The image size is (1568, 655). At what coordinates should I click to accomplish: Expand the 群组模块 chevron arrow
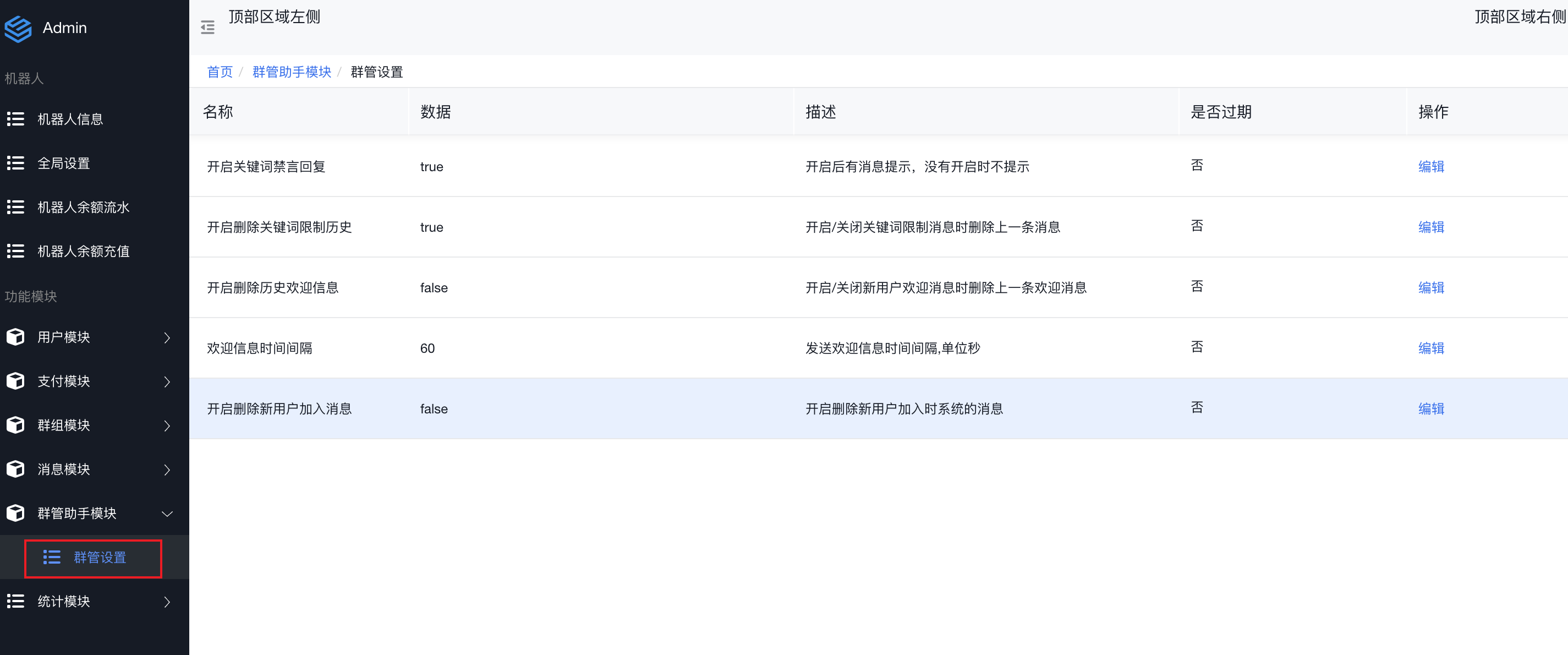pos(167,425)
